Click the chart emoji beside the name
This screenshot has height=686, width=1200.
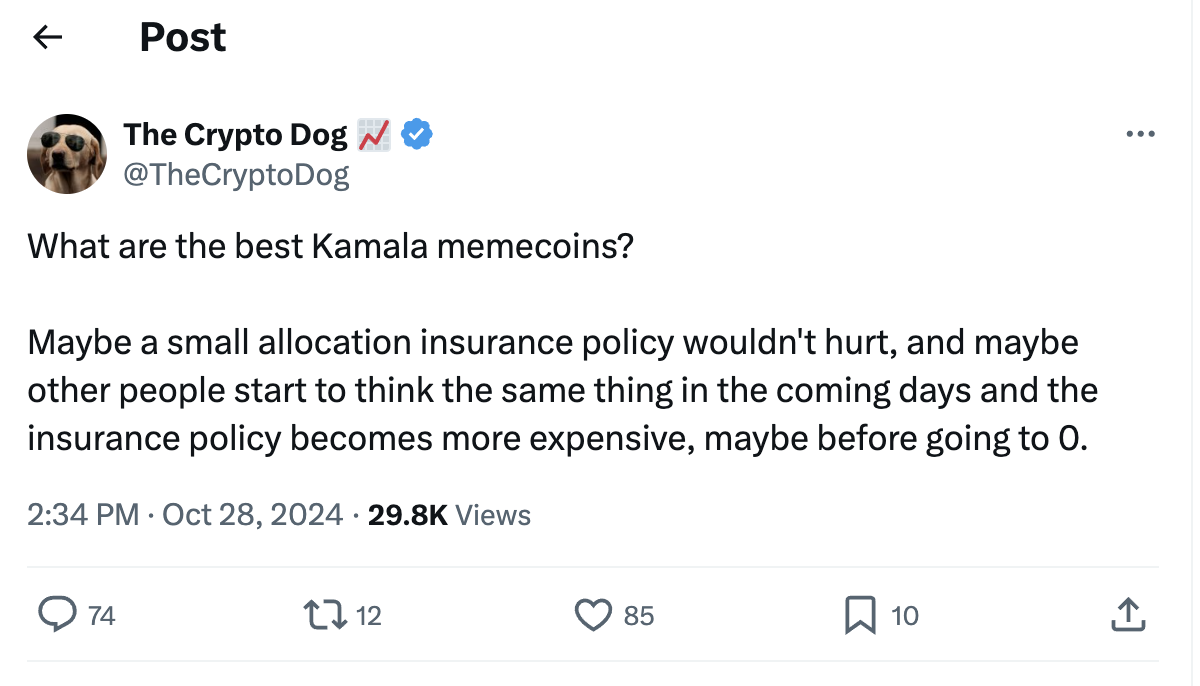(375, 134)
